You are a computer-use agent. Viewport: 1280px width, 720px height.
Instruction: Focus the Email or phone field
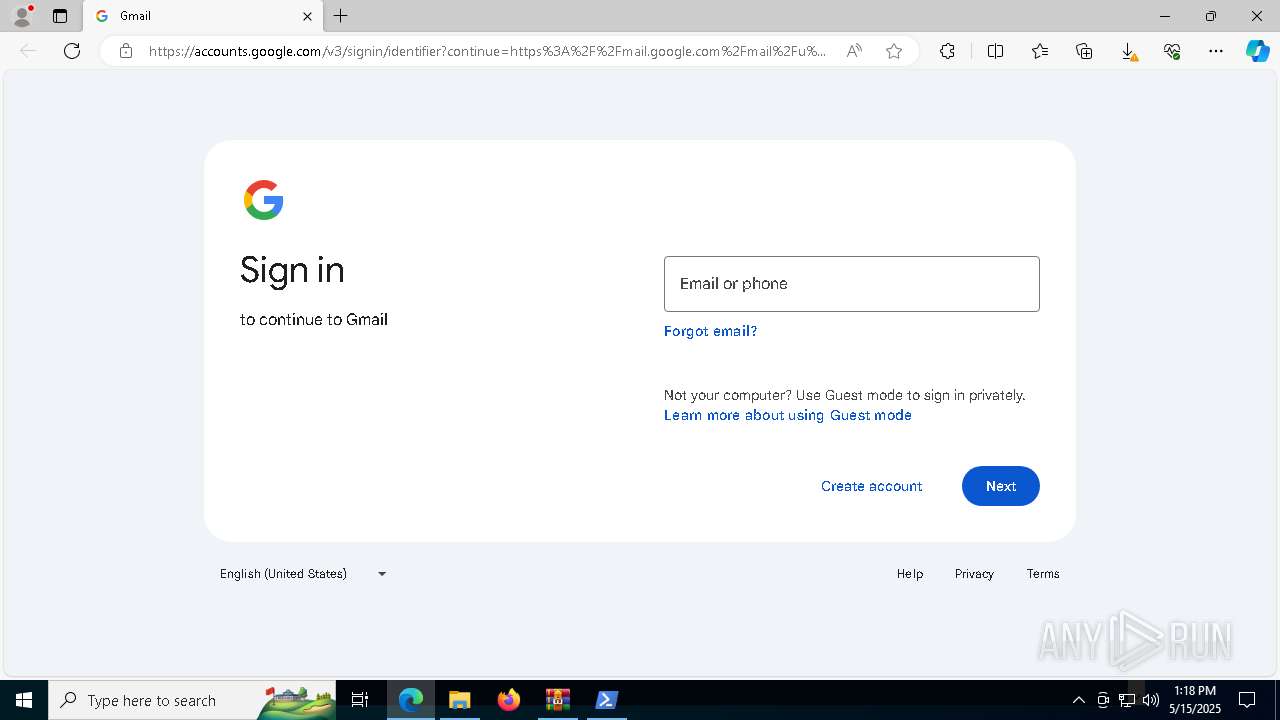[852, 284]
